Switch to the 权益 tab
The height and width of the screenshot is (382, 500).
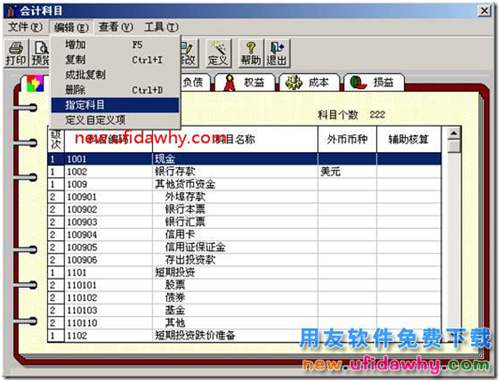tap(245, 82)
